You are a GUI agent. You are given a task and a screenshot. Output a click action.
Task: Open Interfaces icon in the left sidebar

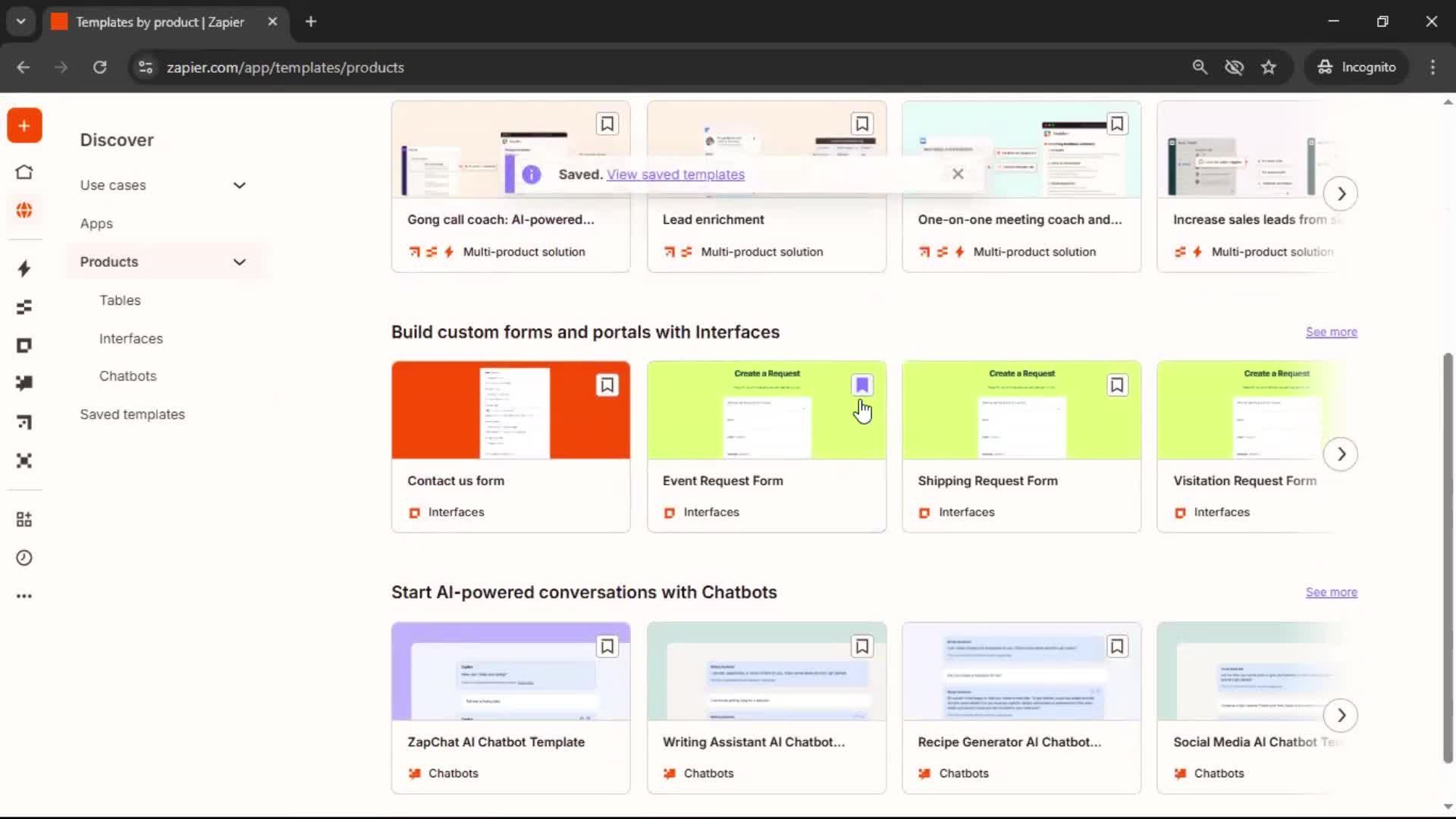click(x=24, y=346)
